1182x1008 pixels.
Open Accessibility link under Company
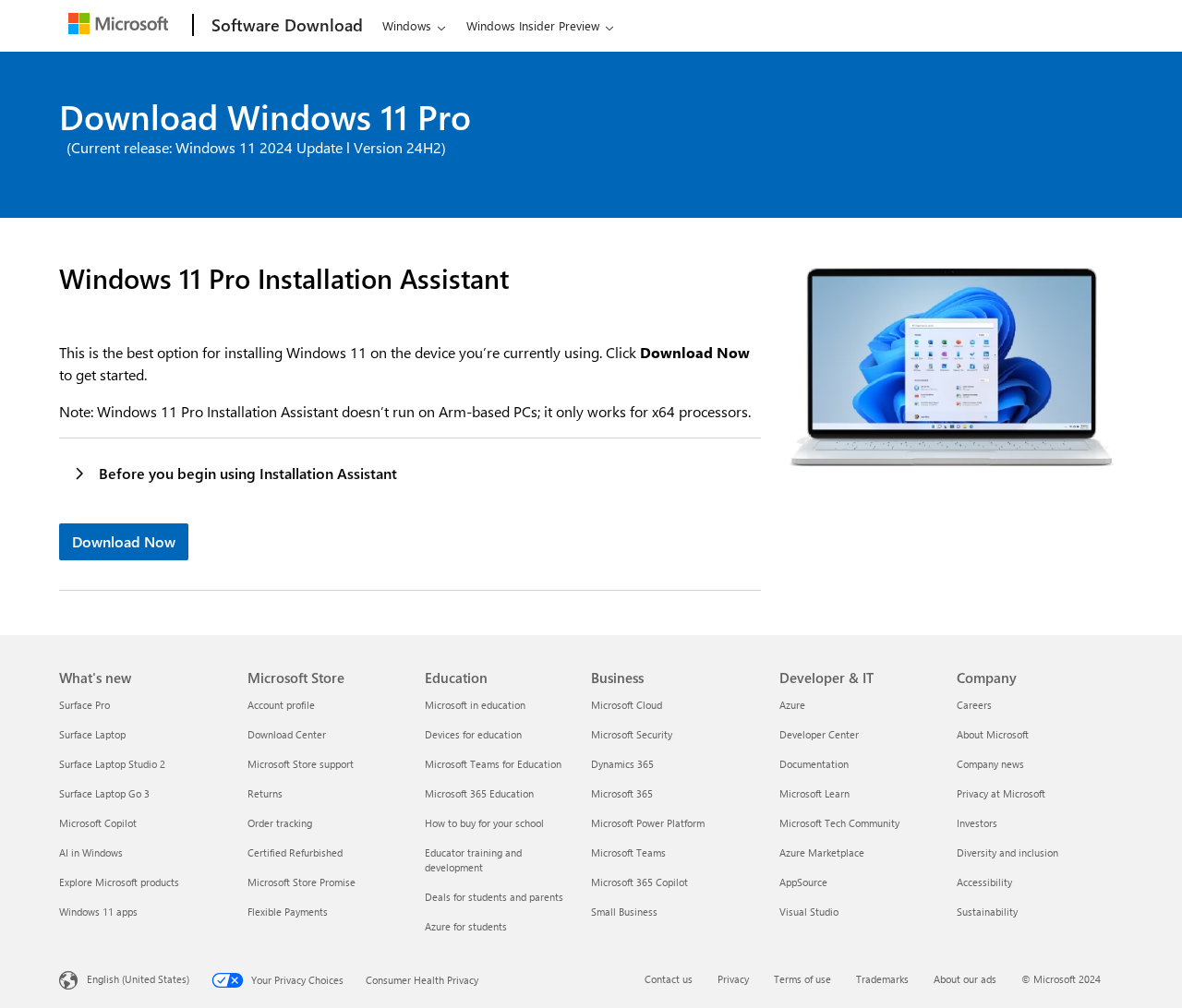coord(984,882)
